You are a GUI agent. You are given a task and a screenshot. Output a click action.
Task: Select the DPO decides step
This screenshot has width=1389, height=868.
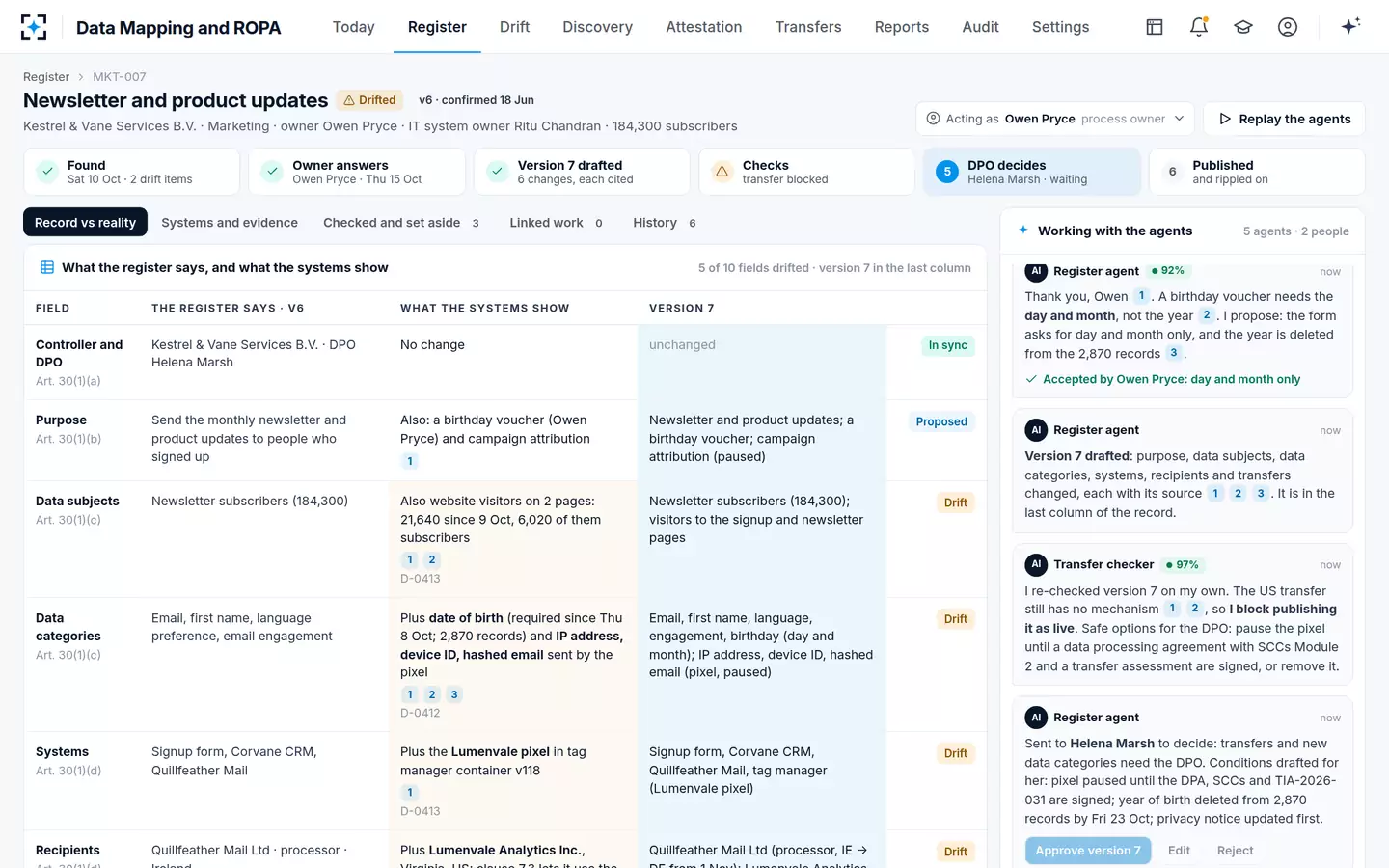pos(1031,172)
